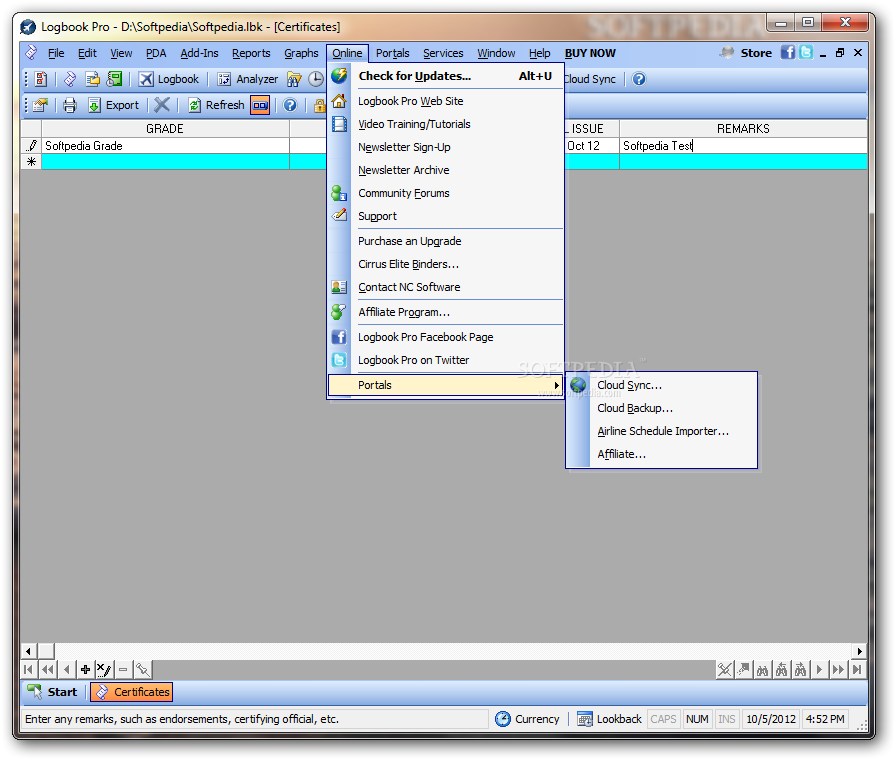Open the PDA menu

pyautogui.click(x=156, y=53)
